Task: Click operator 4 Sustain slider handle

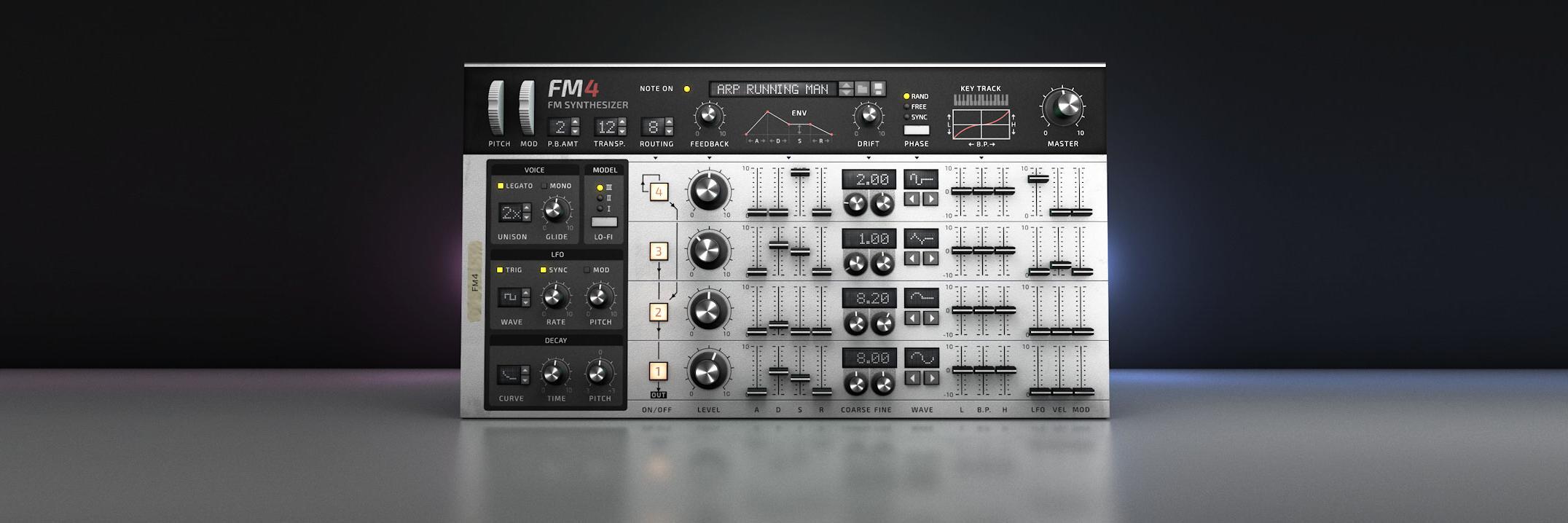Action: 800,173
